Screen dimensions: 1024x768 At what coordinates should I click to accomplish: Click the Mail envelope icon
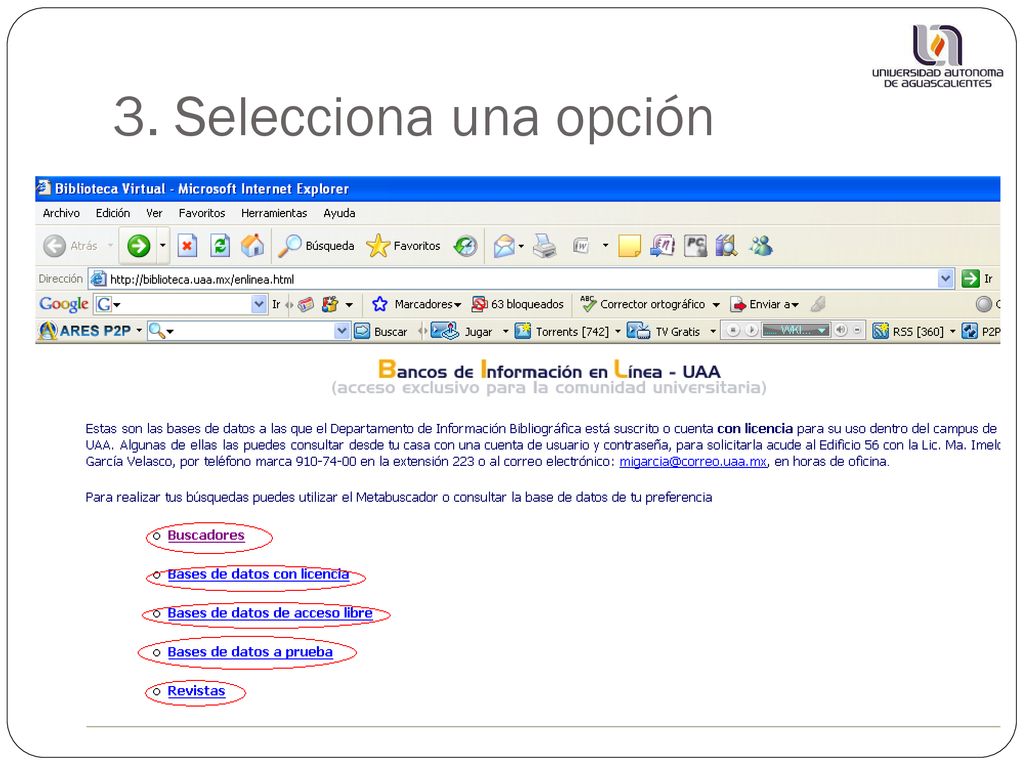coord(504,246)
